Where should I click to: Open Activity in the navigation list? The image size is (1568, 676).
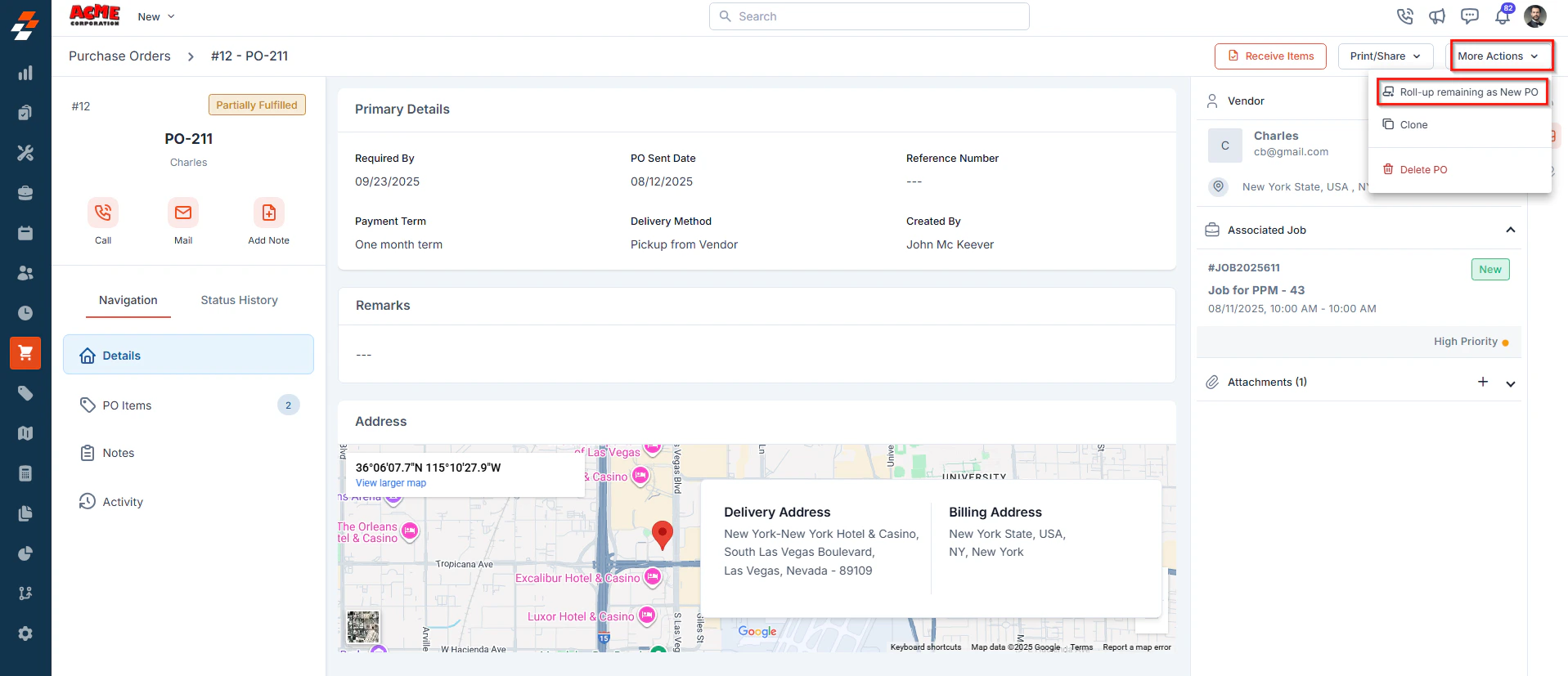(188, 502)
